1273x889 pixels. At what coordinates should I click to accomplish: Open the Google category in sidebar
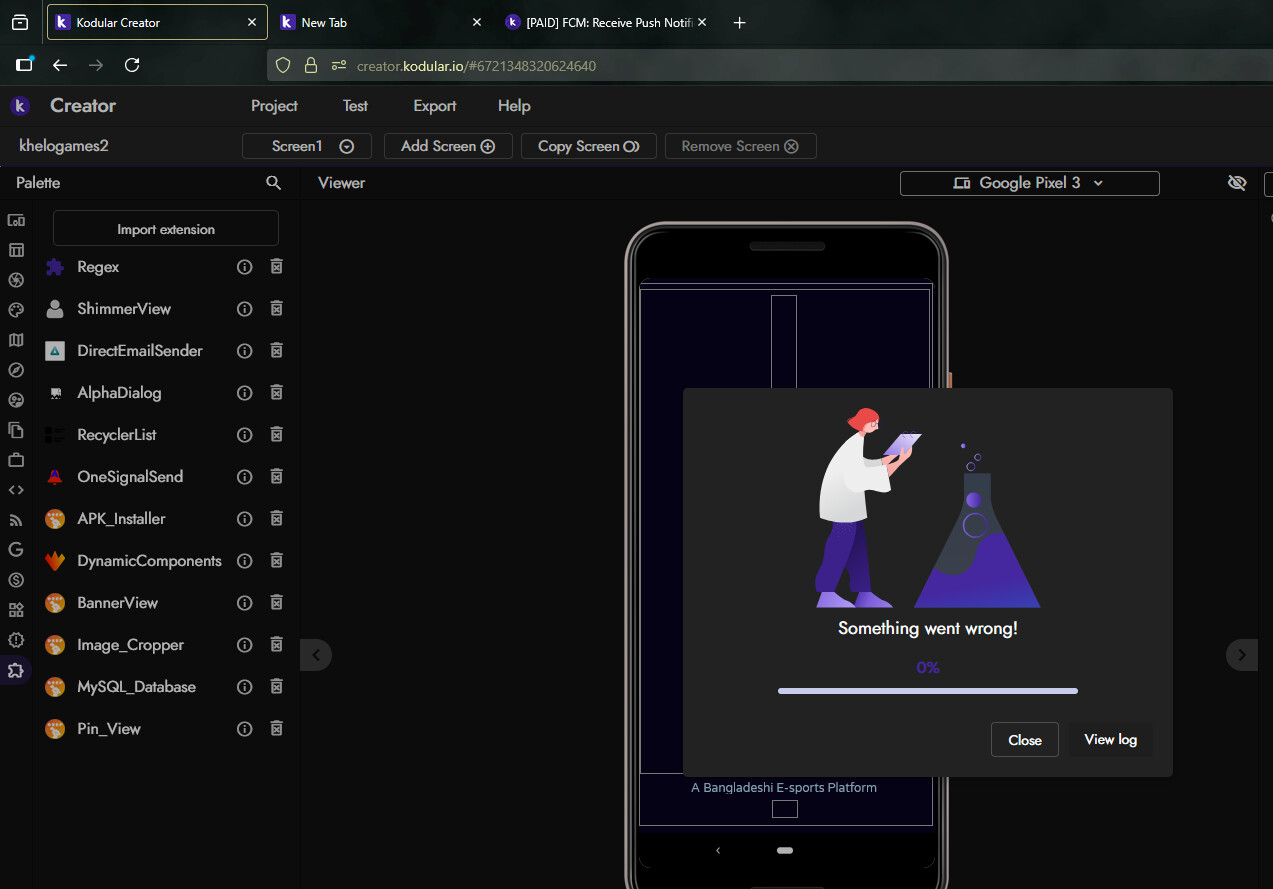(x=16, y=549)
